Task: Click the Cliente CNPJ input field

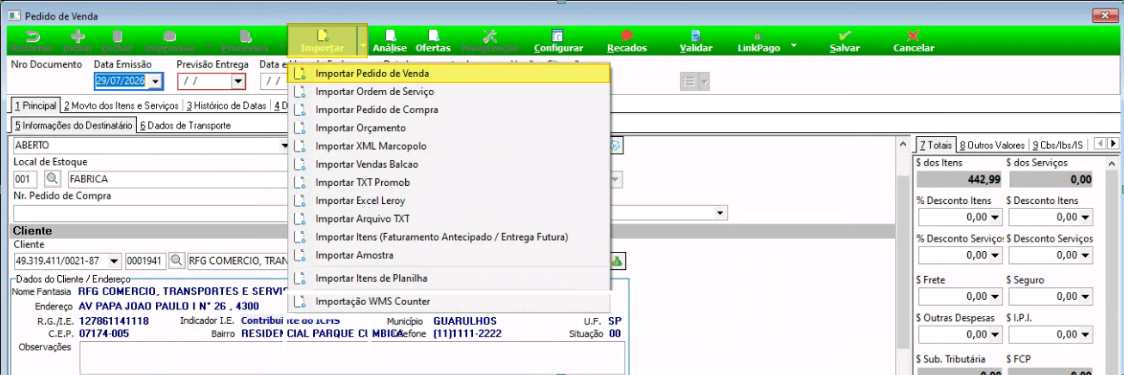Action: click(x=67, y=262)
